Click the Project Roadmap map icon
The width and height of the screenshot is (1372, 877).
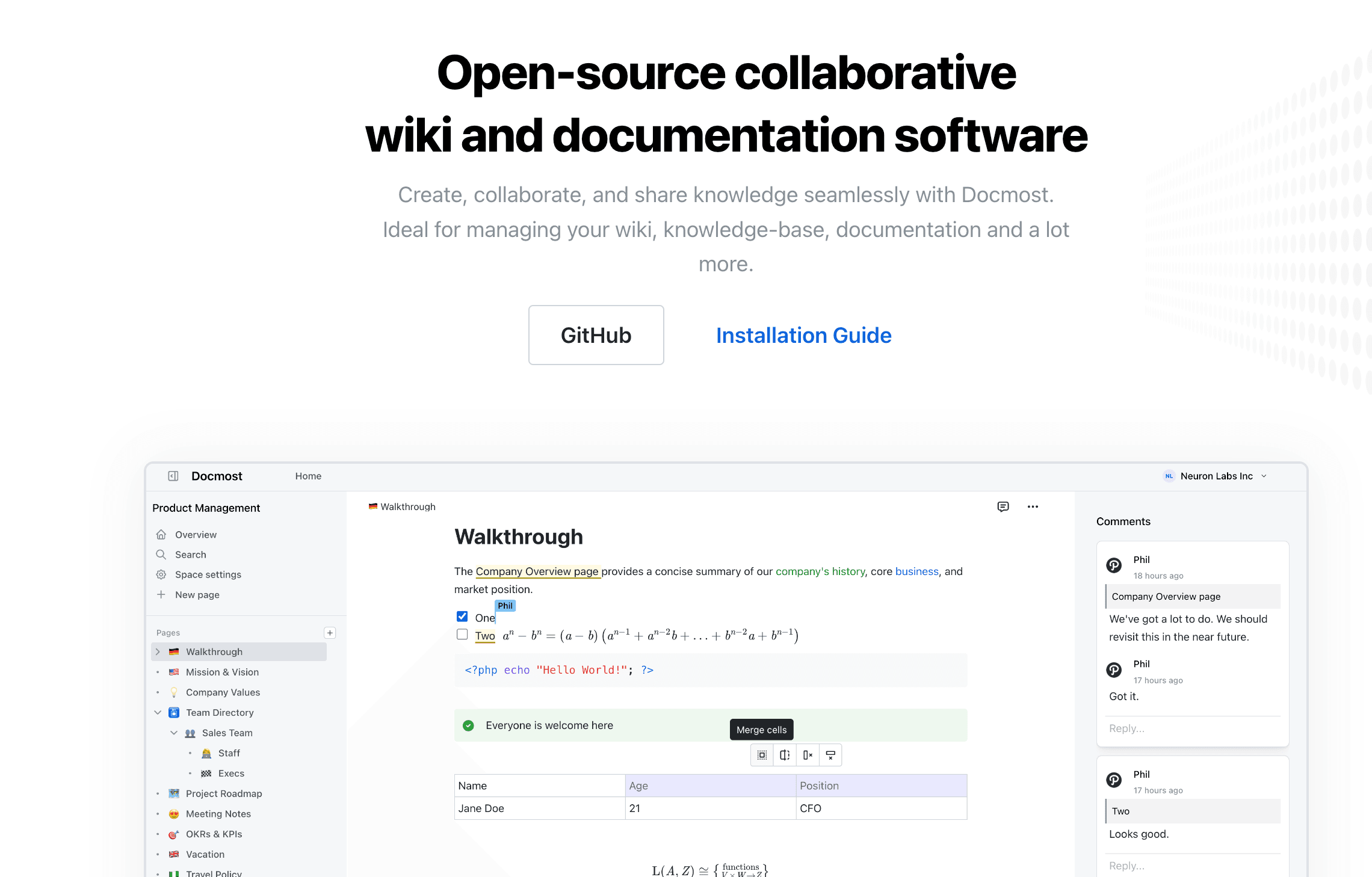174,793
